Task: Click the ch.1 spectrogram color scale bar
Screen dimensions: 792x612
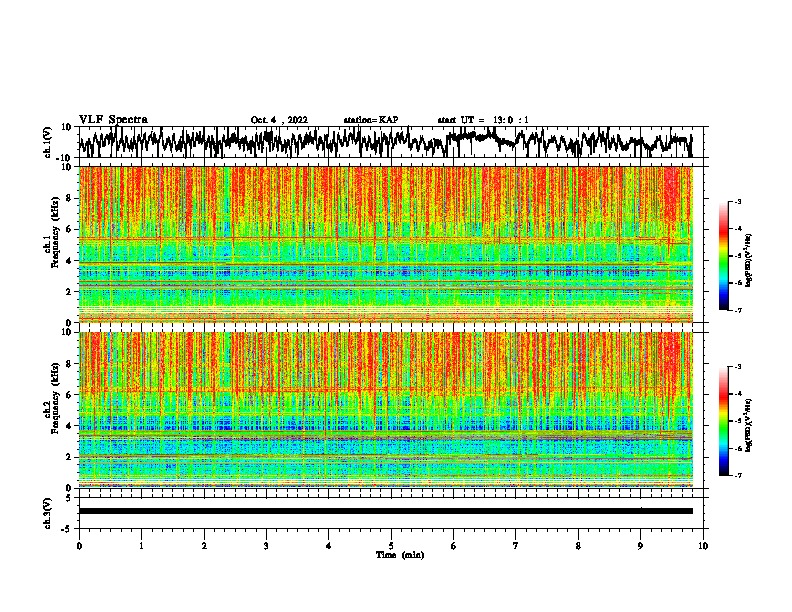Action: [724, 256]
